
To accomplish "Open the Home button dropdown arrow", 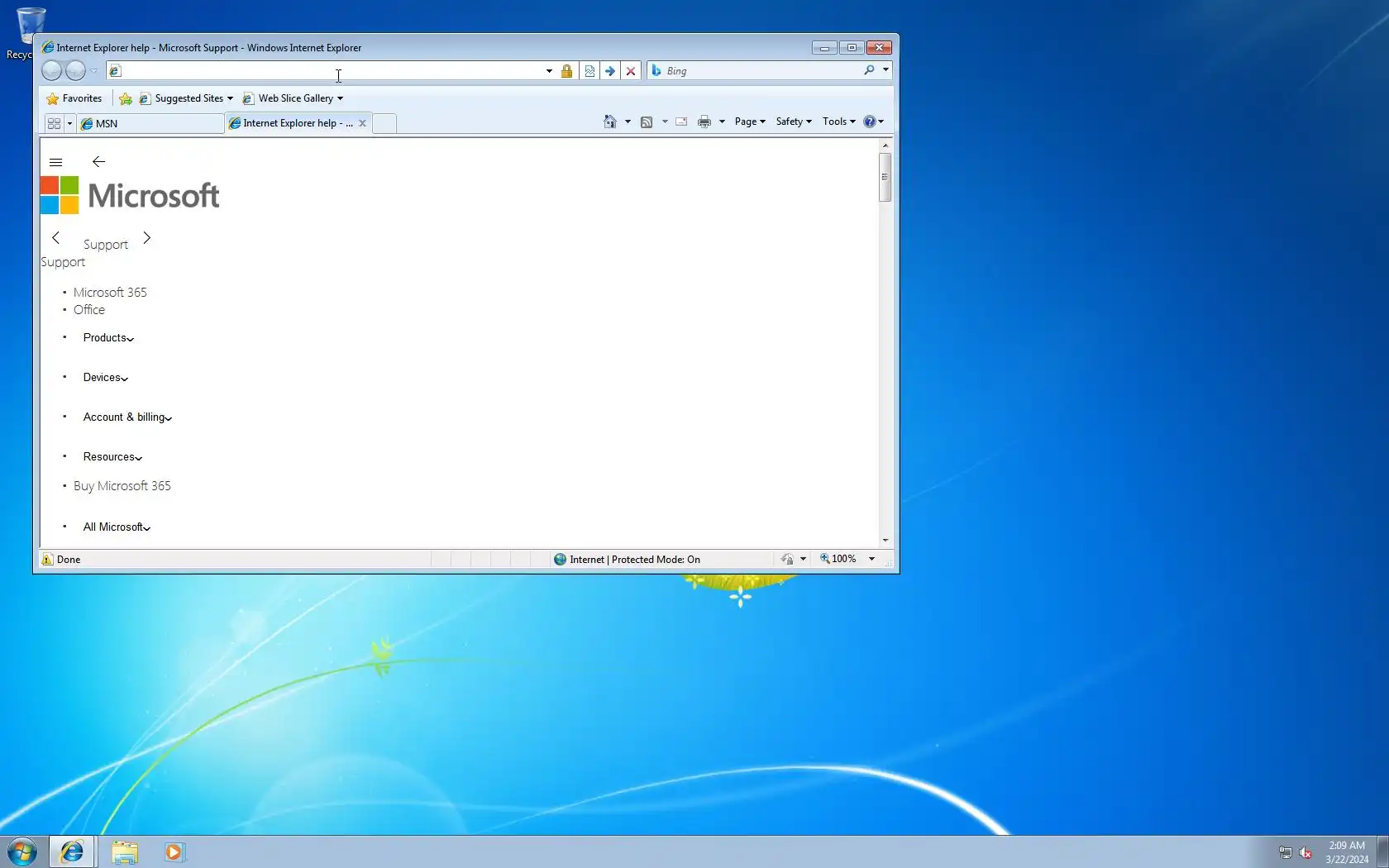I will click(628, 122).
